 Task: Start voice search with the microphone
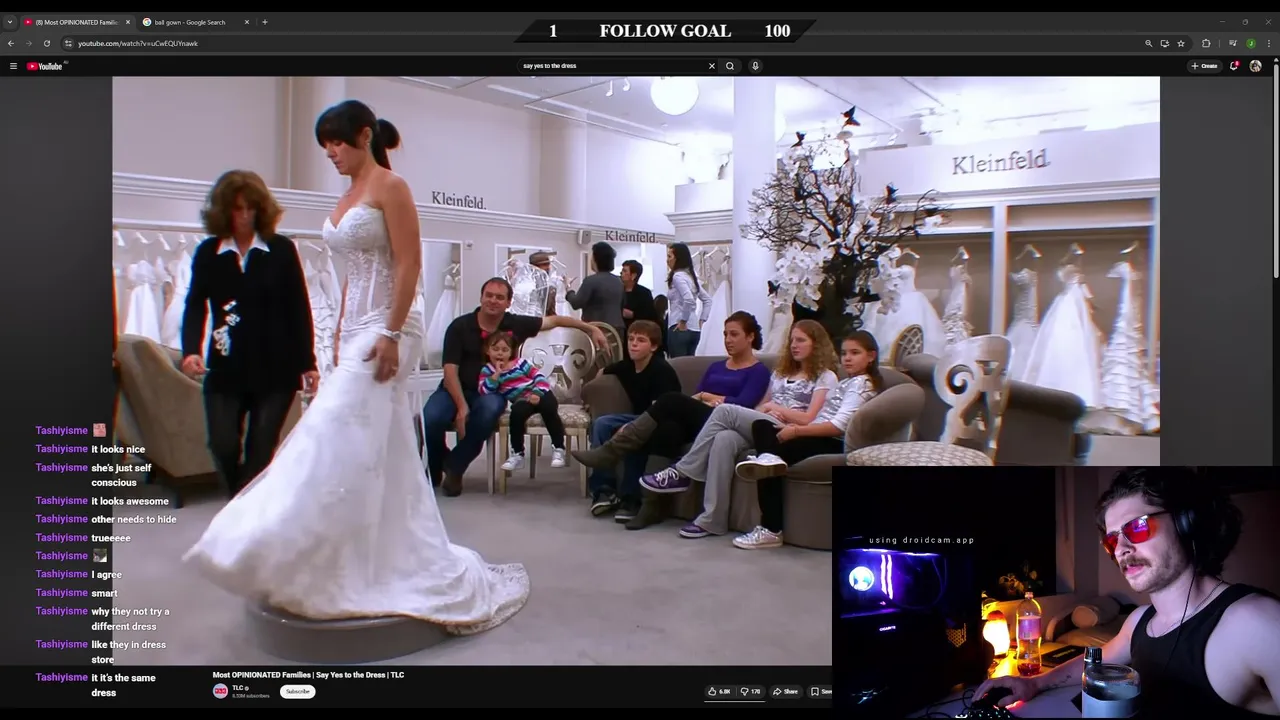click(x=755, y=66)
